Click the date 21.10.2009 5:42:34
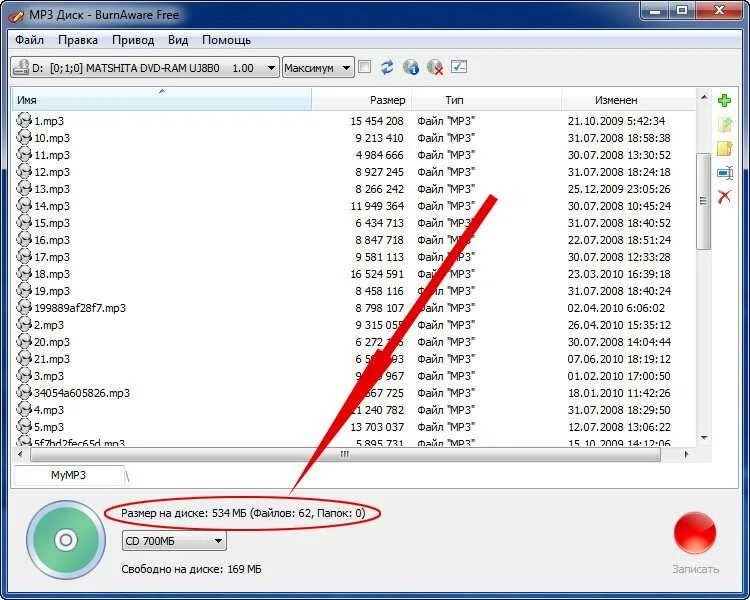 point(616,121)
